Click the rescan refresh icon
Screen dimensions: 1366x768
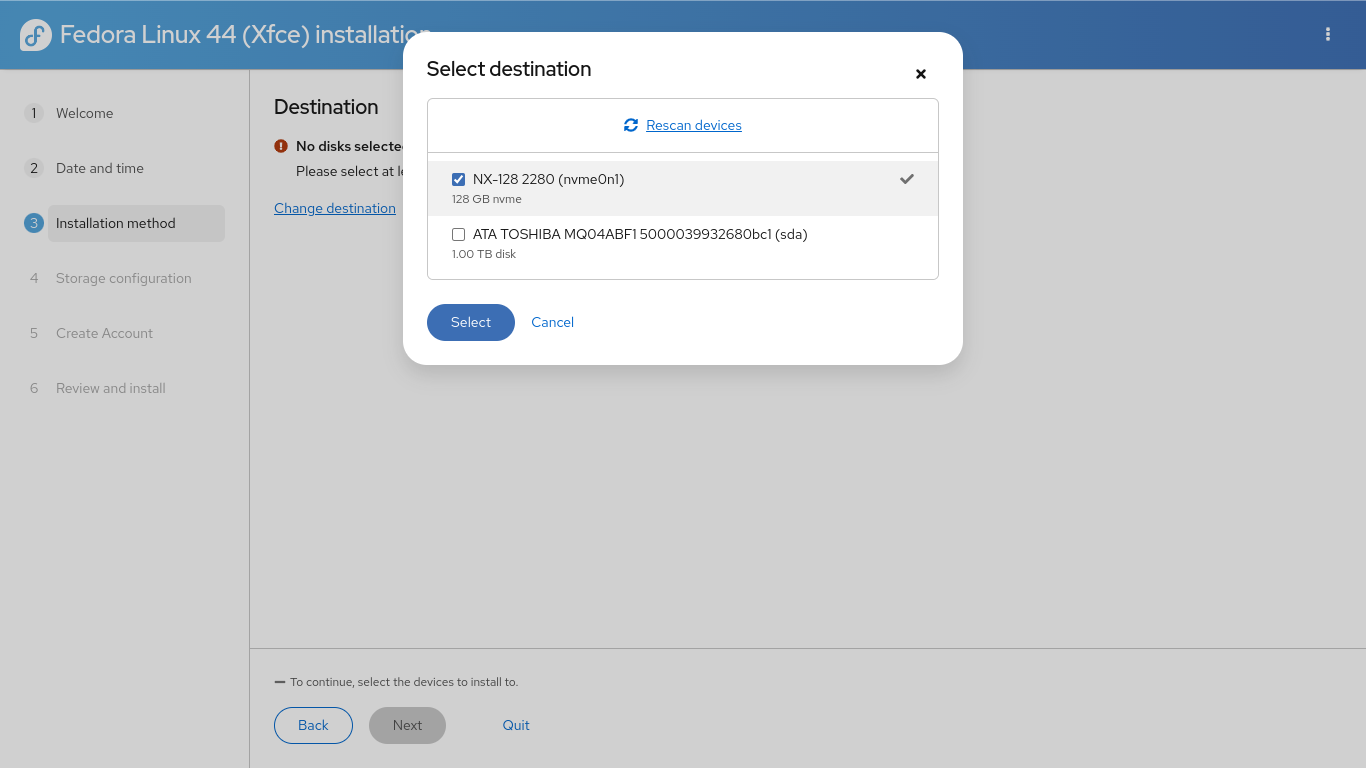point(631,125)
